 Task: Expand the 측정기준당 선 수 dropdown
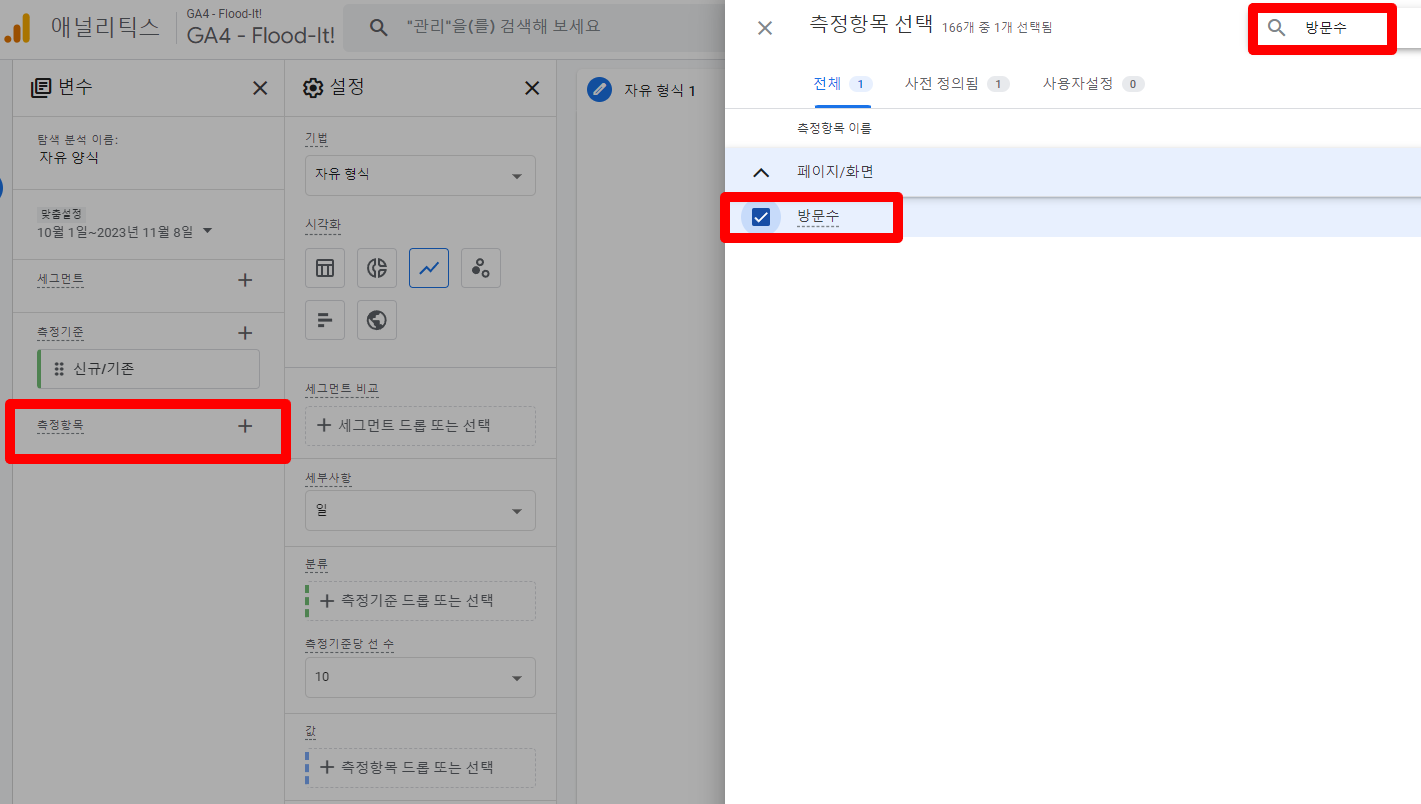[420, 677]
